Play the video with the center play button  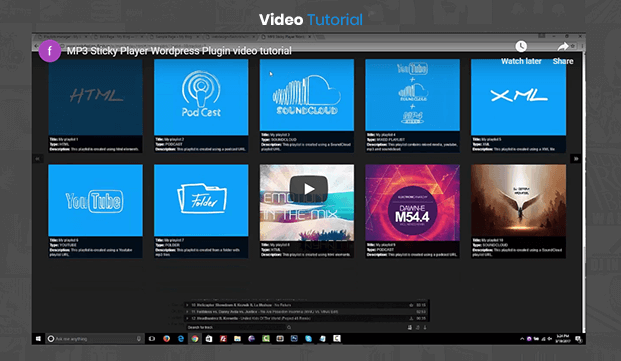309,188
